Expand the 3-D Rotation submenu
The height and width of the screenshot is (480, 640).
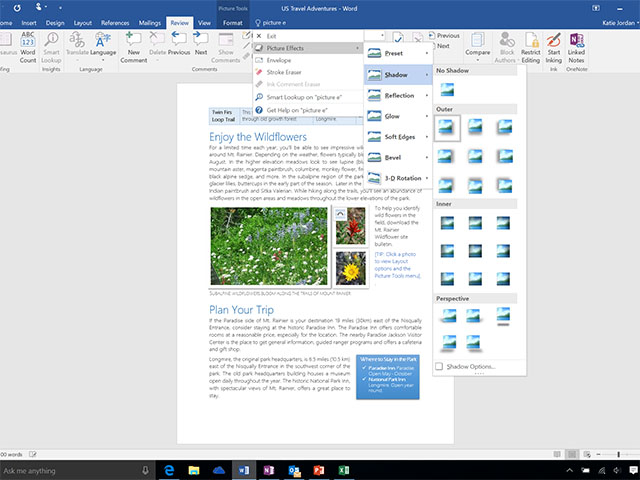pyautogui.click(x=398, y=178)
